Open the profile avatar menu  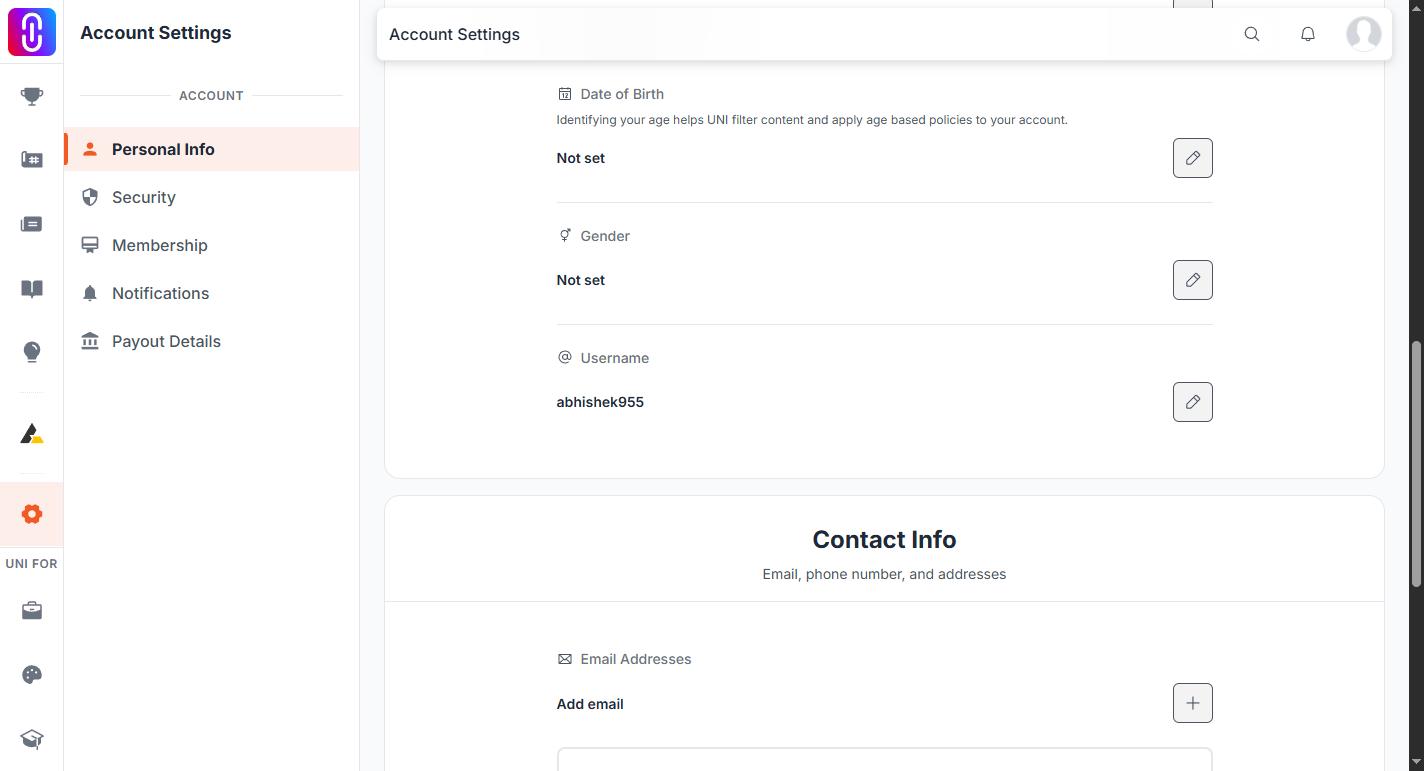pyautogui.click(x=1364, y=34)
